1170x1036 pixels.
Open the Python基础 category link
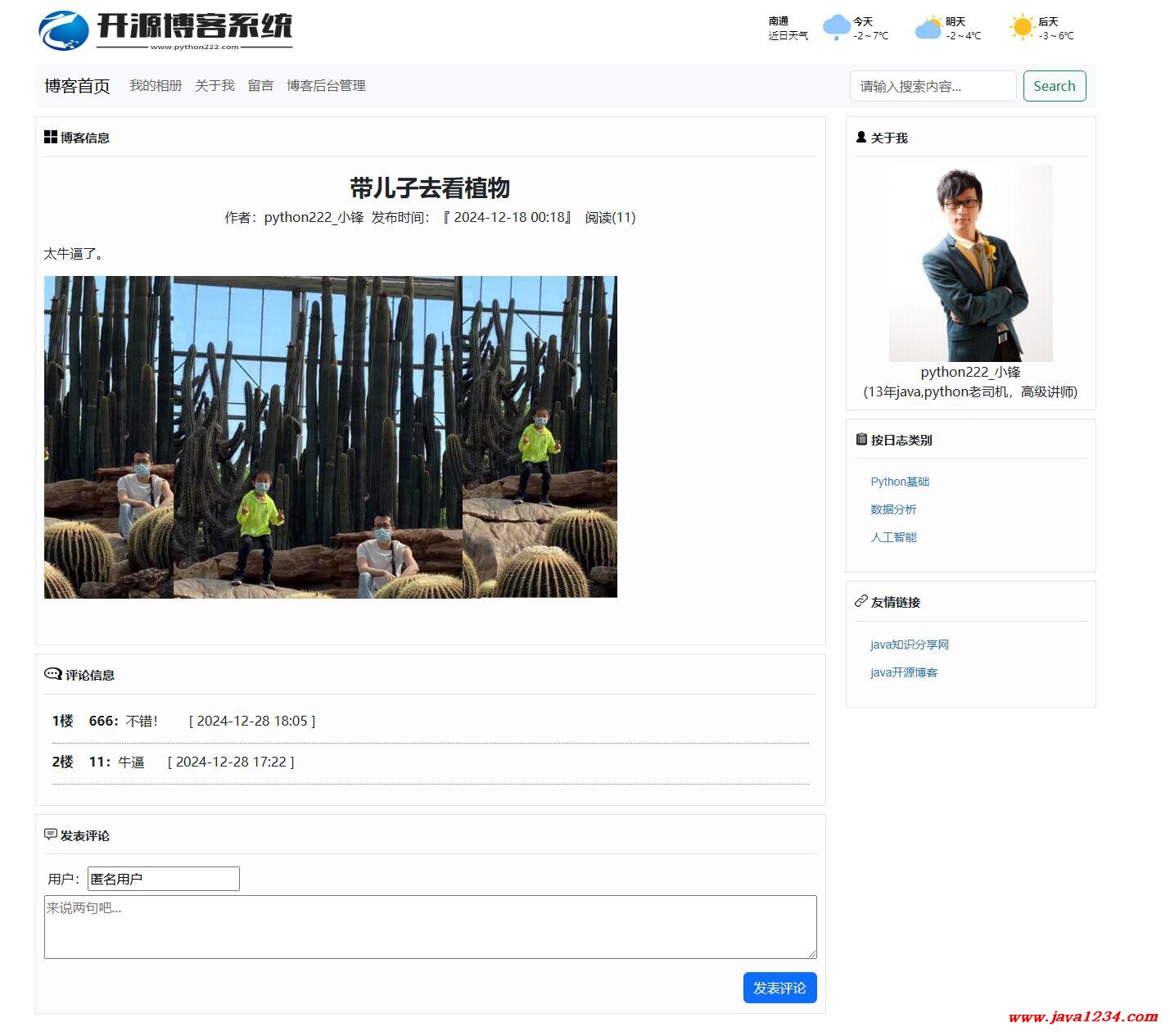point(900,482)
